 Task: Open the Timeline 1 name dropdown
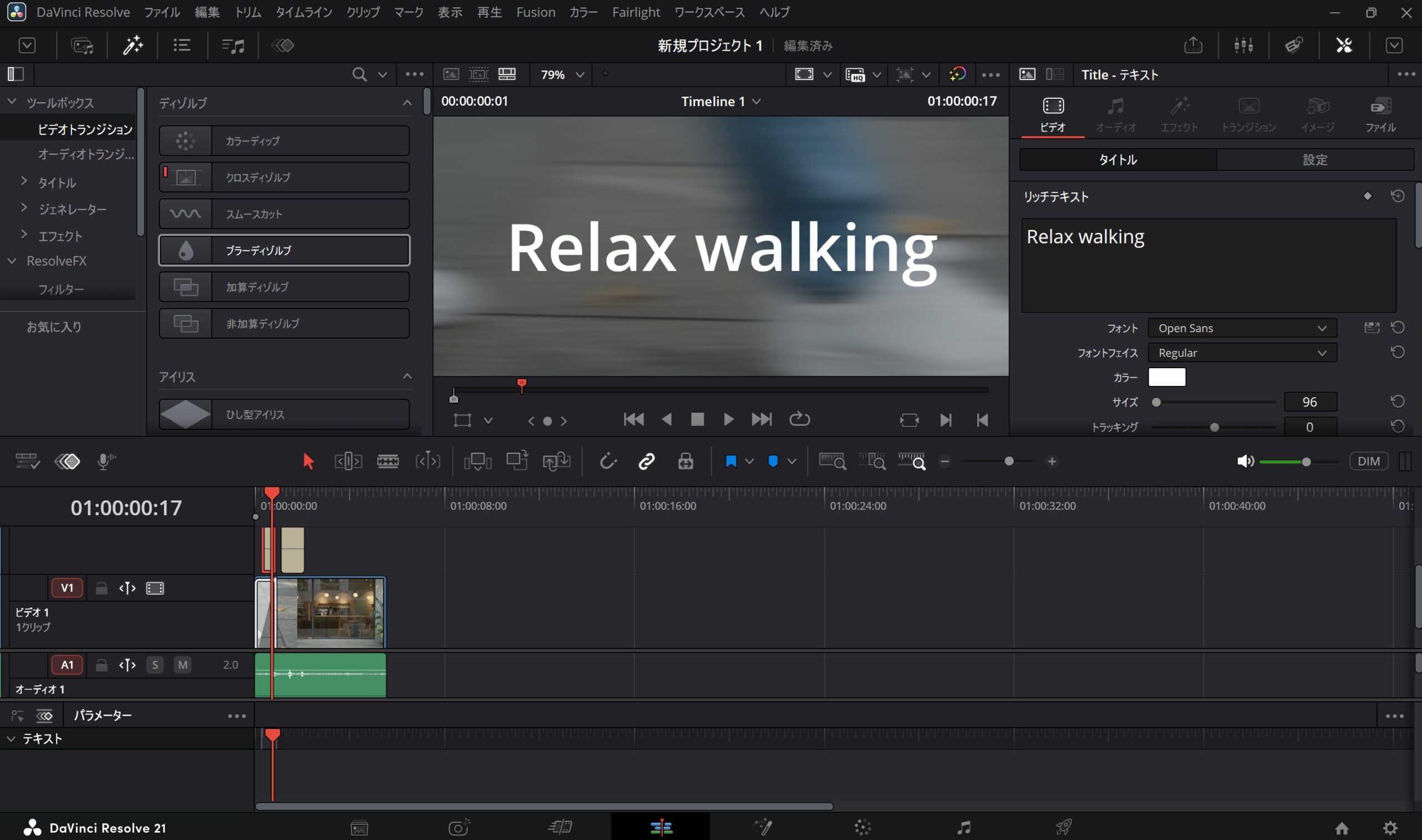coord(721,101)
